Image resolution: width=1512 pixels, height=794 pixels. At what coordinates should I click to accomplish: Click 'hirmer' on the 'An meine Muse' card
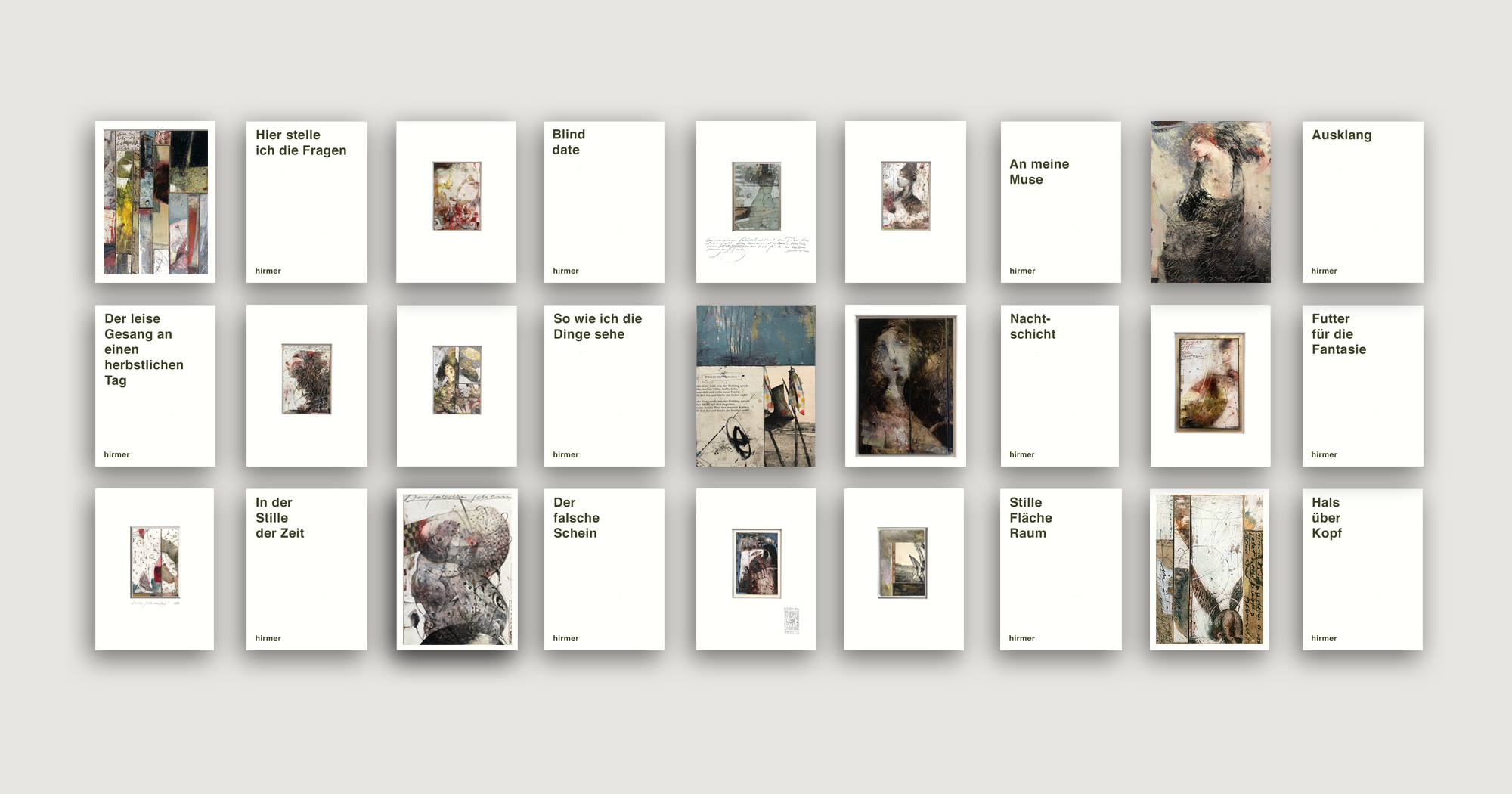pyautogui.click(x=1022, y=271)
